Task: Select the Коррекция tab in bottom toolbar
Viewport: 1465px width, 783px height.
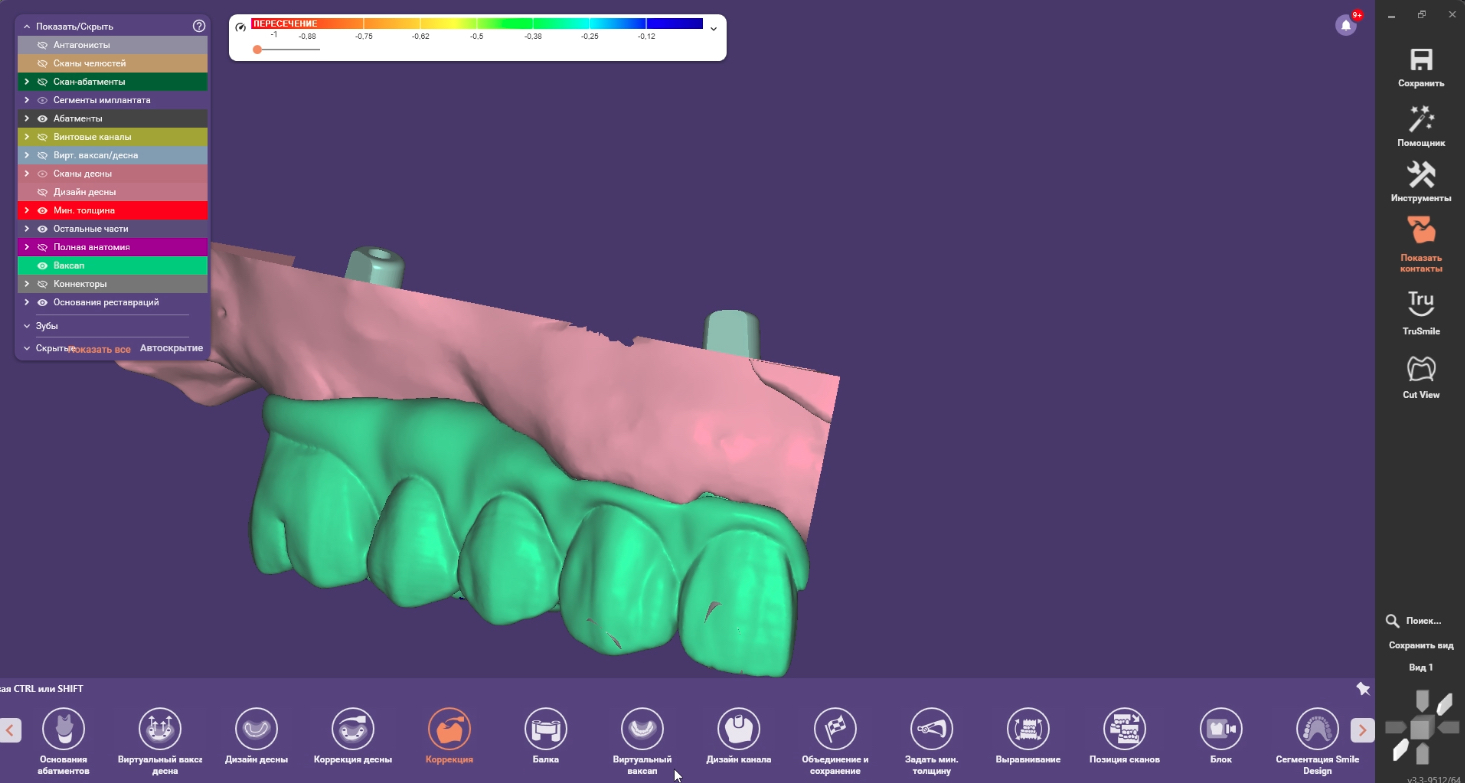Action: (449, 729)
